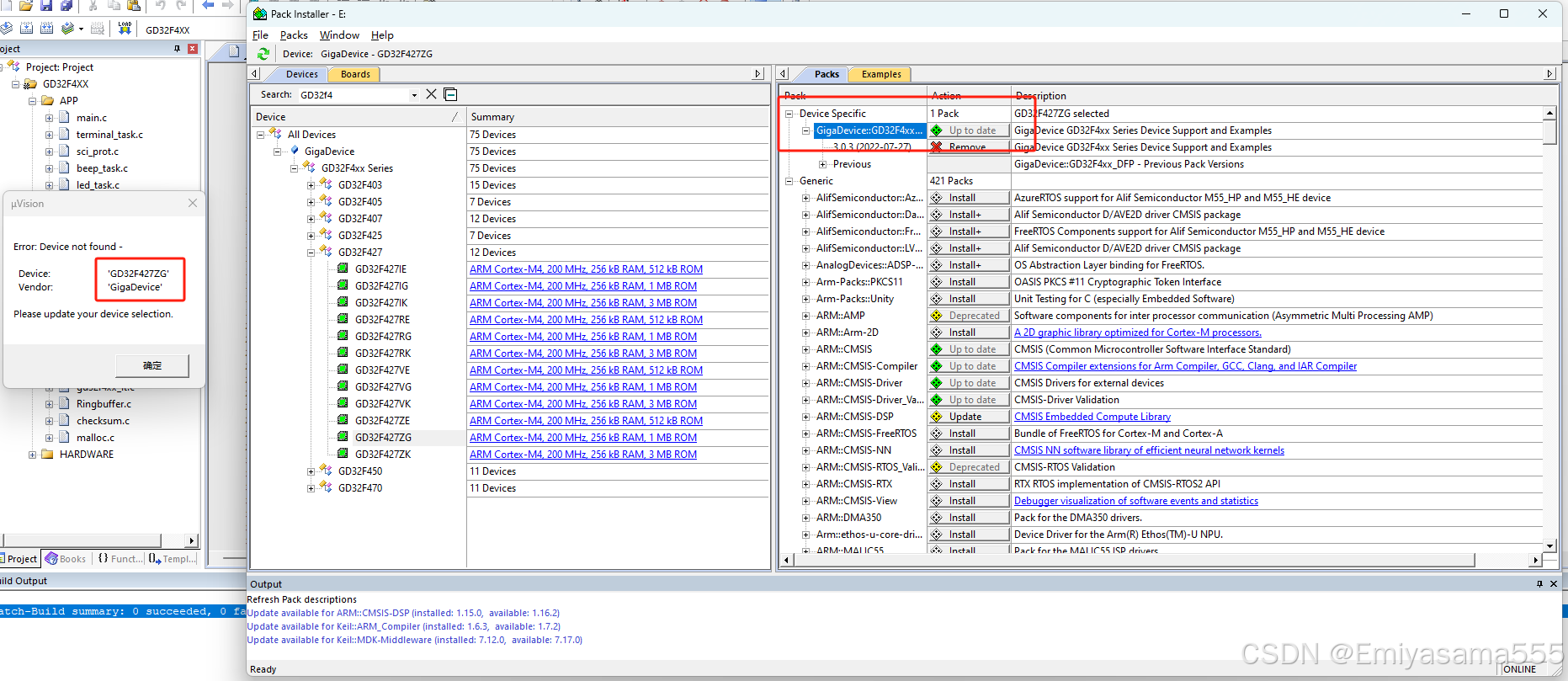Expand the Previous pack versions node
This screenshot has height=681, width=1568.
point(822,163)
